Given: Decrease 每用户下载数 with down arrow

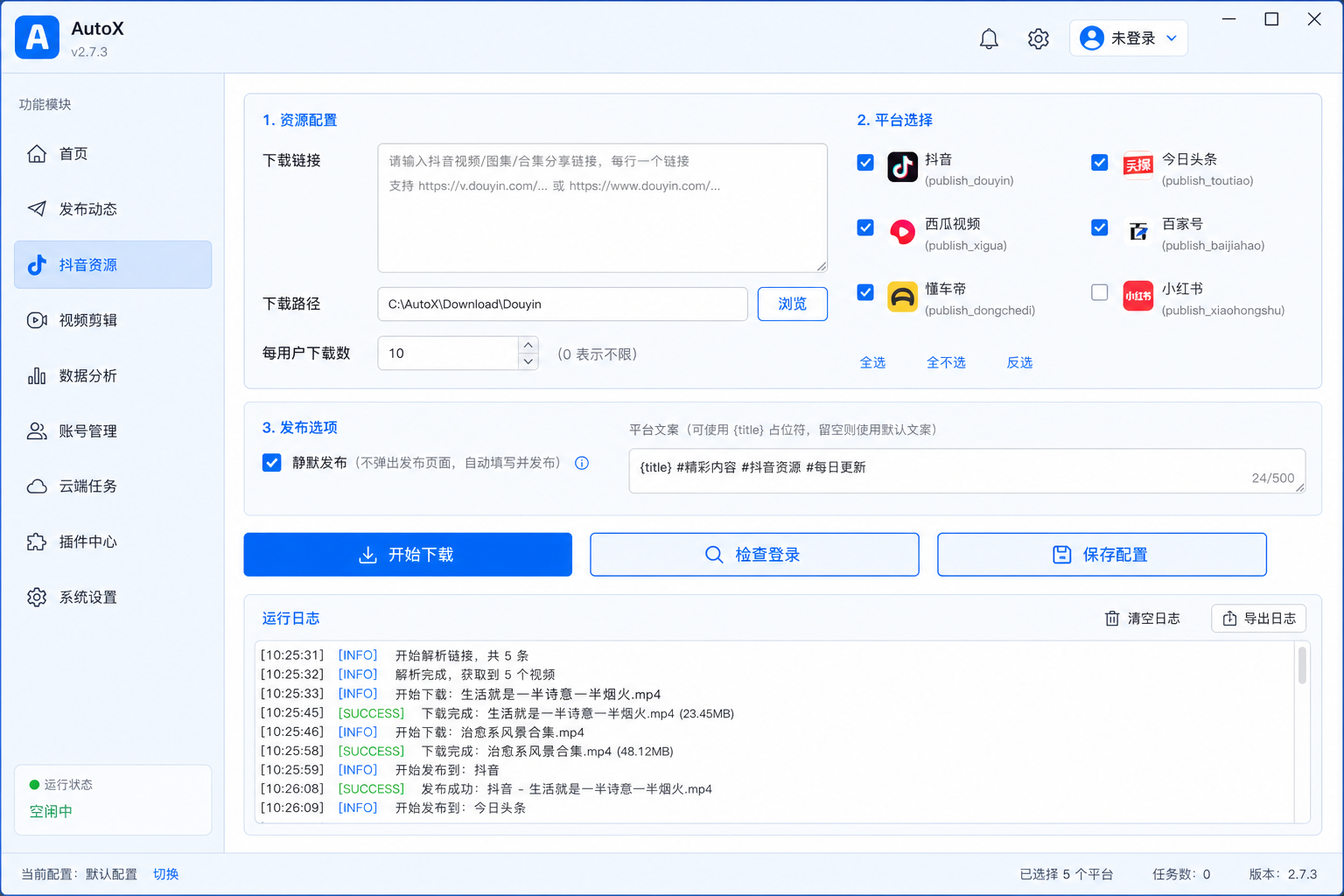Looking at the screenshot, I should click(528, 361).
